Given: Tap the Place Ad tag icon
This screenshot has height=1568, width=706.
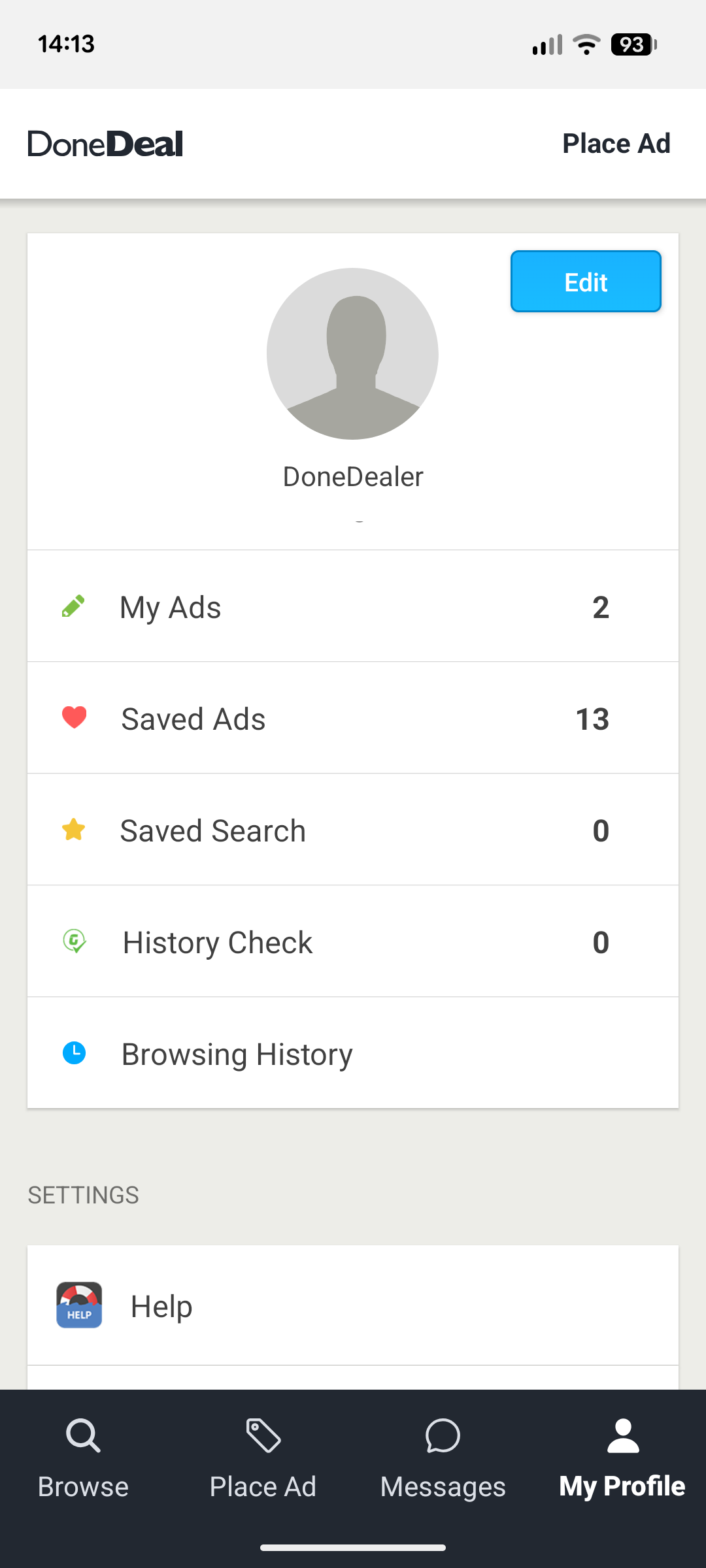Looking at the screenshot, I should 263,1435.
